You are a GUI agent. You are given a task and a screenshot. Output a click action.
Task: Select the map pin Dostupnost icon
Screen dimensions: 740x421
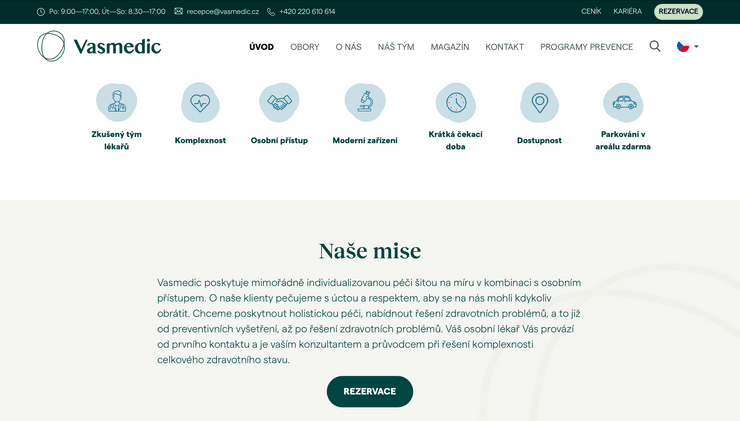pos(539,102)
